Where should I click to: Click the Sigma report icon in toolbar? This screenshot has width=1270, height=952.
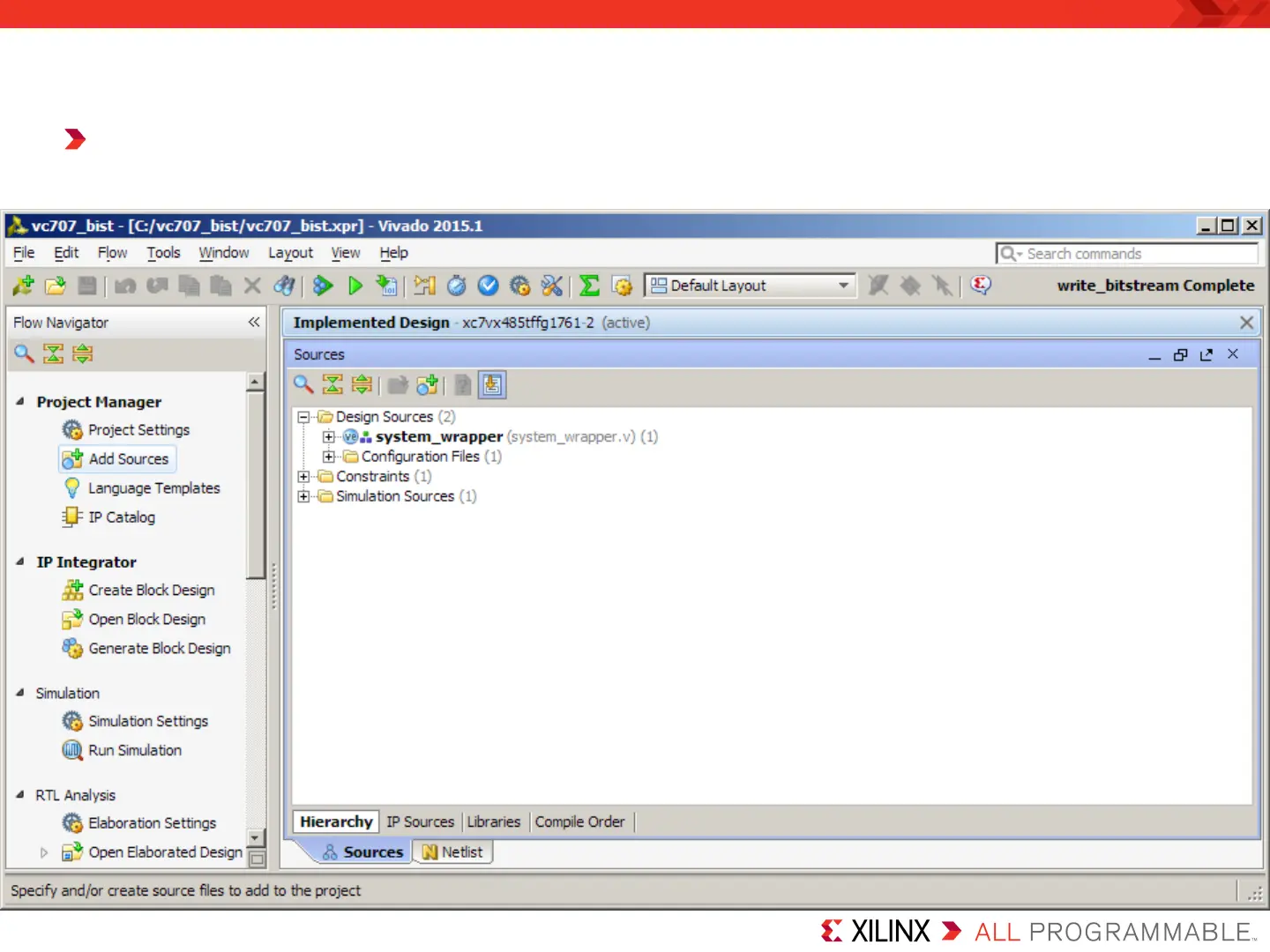click(x=589, y=286)
